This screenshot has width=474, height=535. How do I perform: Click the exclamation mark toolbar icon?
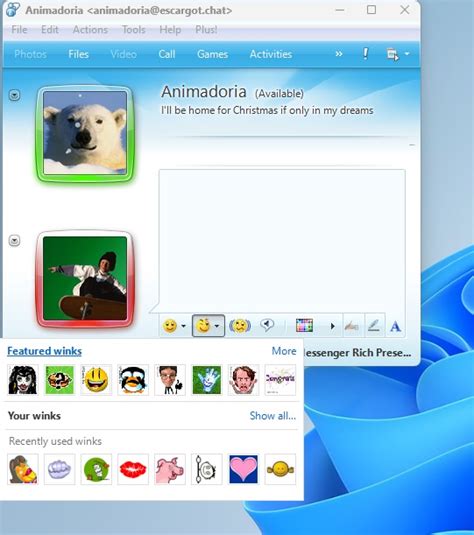click(x=365, y=54)
